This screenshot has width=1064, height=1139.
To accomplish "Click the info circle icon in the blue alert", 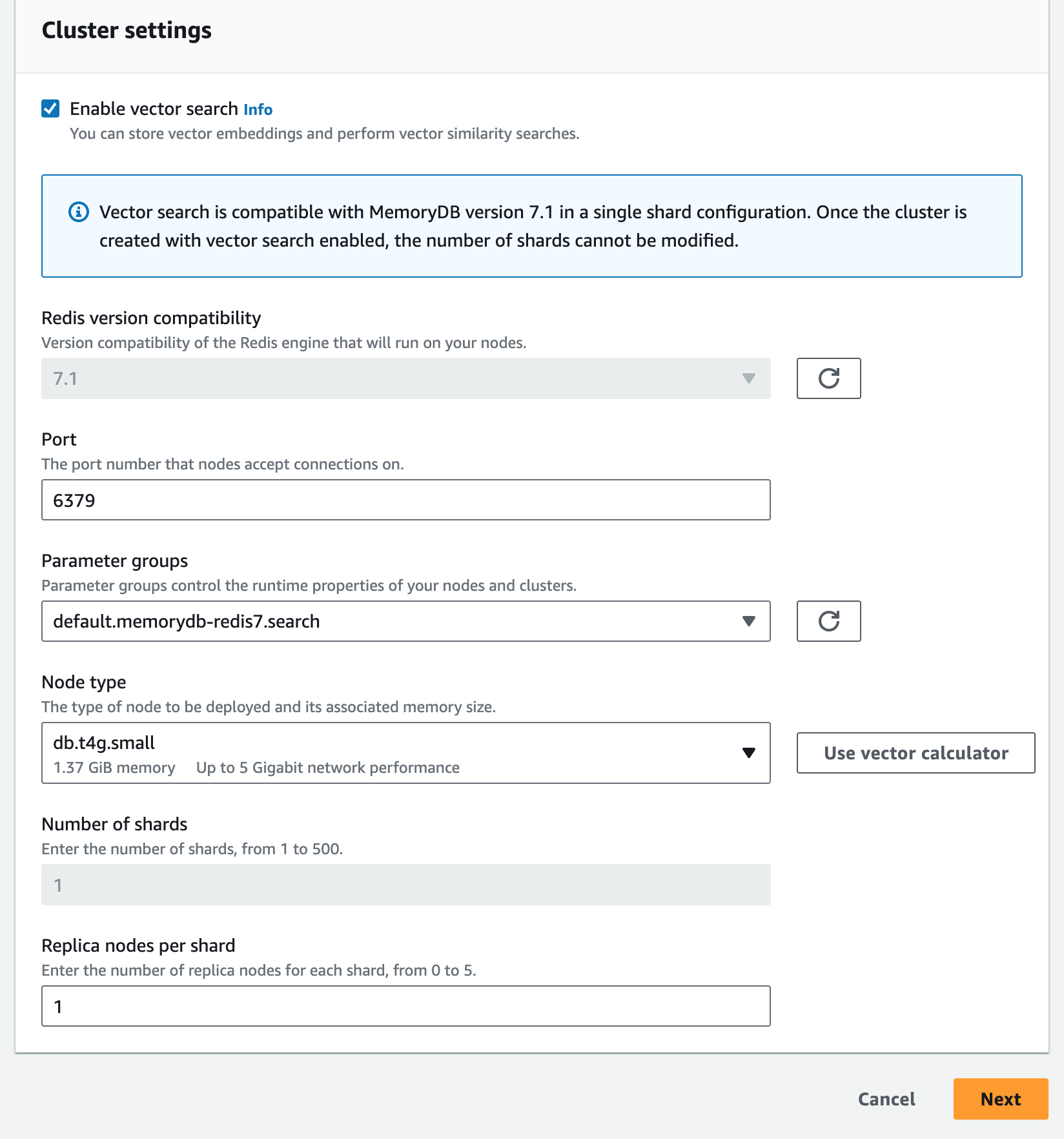I will coord(79,212).
